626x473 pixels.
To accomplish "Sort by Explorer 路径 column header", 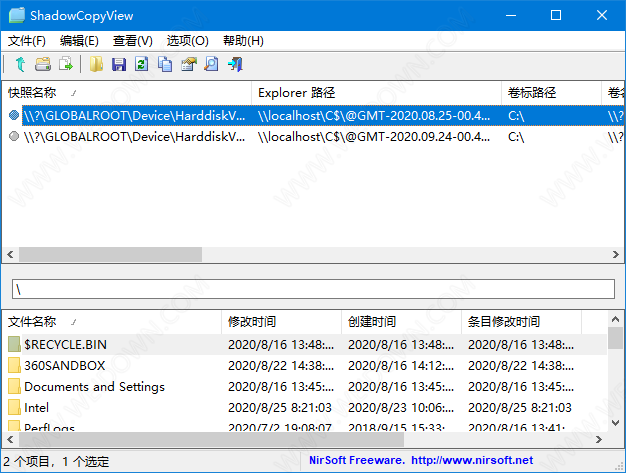I will [x=376, y=93].
